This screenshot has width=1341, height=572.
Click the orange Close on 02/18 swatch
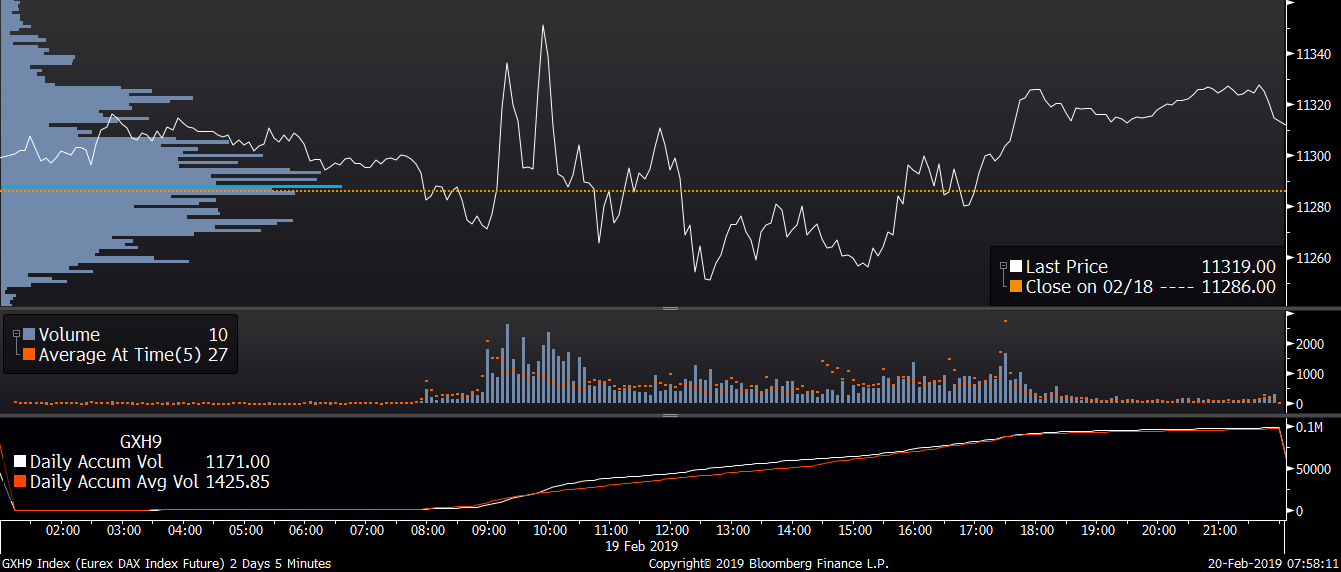coord(1016,287)
